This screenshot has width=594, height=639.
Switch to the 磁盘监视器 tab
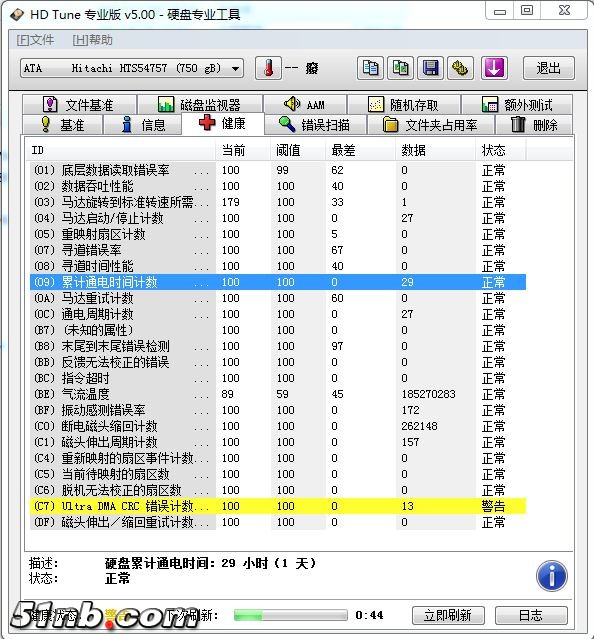point(200,105)
